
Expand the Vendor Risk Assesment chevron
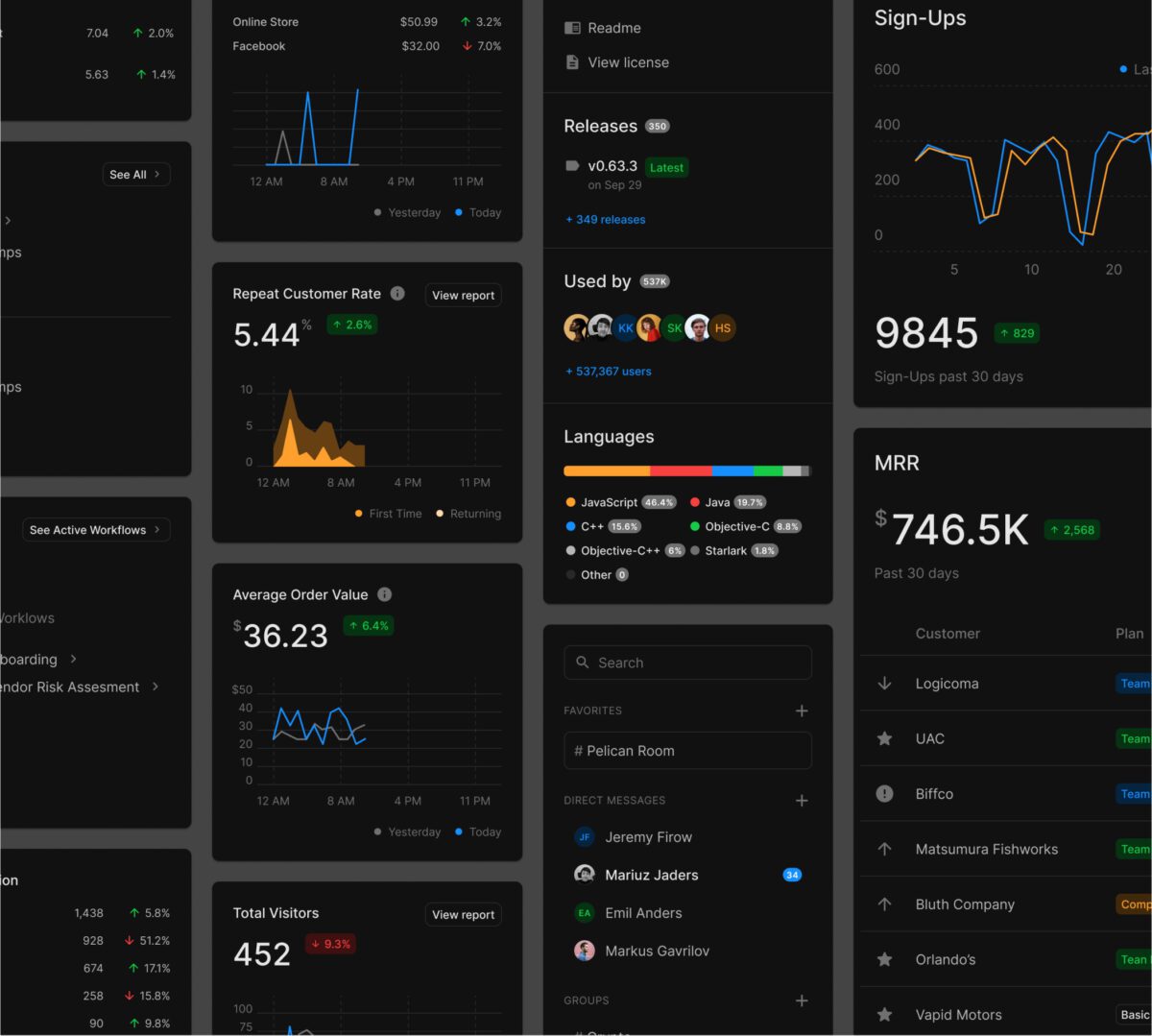pyautogui.click(x=156, y=687)
